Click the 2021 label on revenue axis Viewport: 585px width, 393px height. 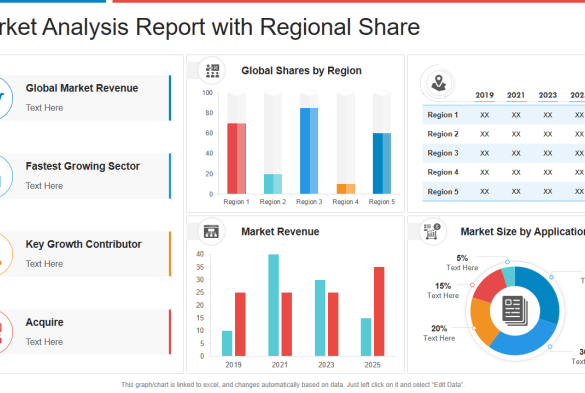(x=279, y=365)
